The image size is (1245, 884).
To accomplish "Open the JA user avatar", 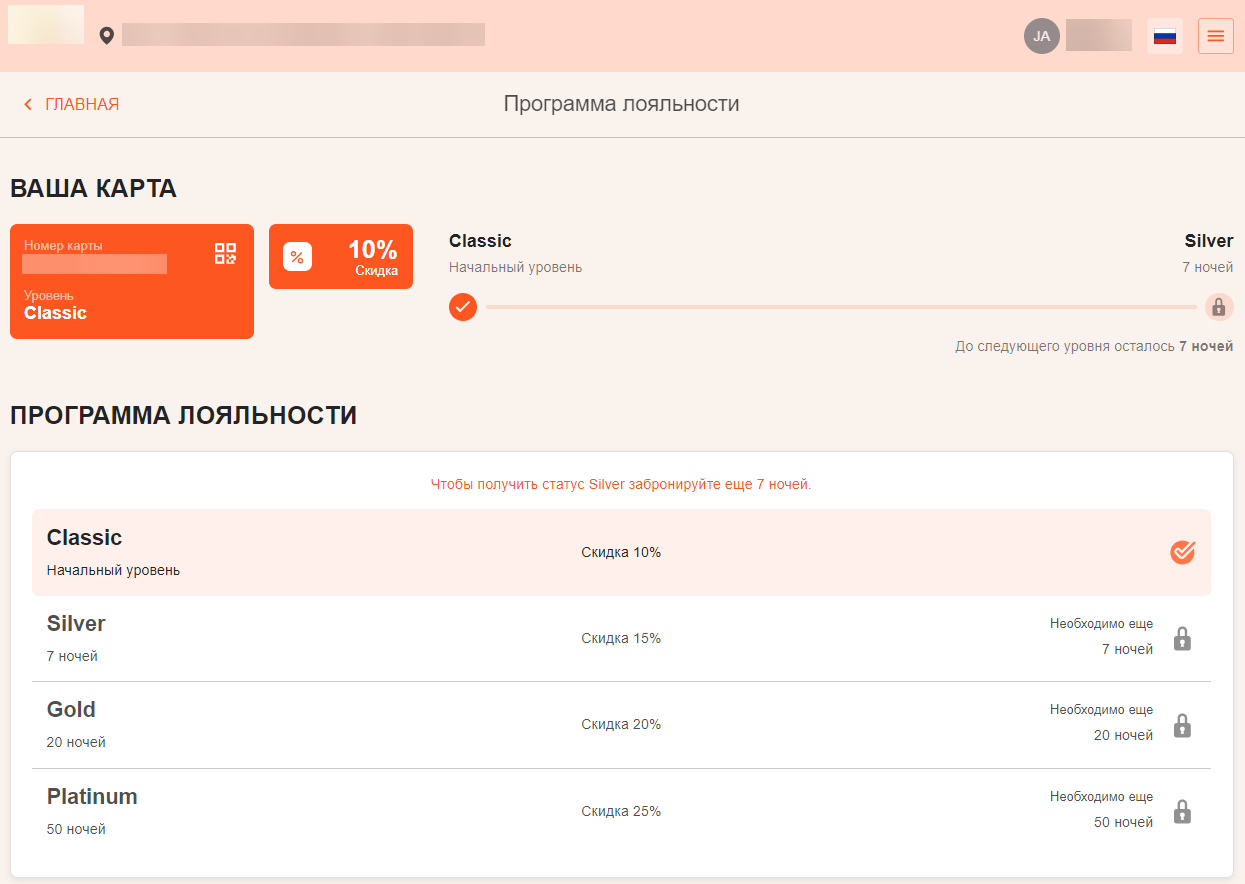I will point(1041,36).
